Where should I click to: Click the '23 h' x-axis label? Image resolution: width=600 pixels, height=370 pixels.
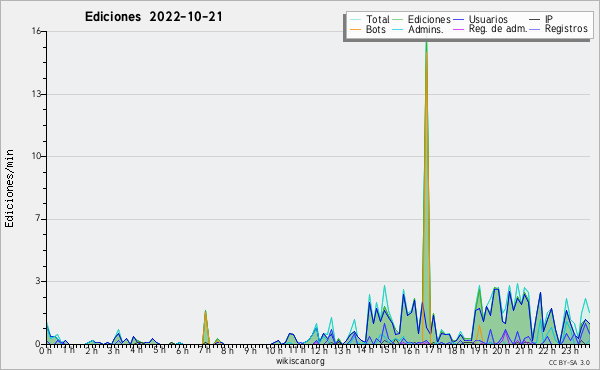570,351
